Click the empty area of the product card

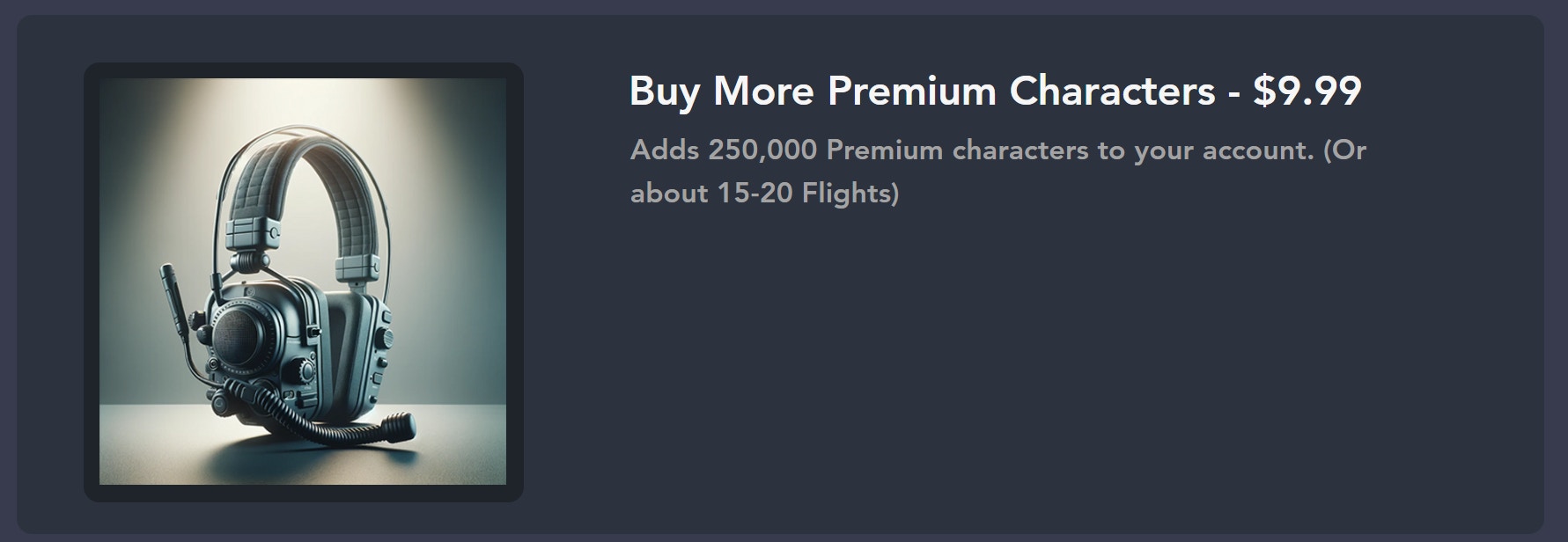click(x=1056, y=370)
